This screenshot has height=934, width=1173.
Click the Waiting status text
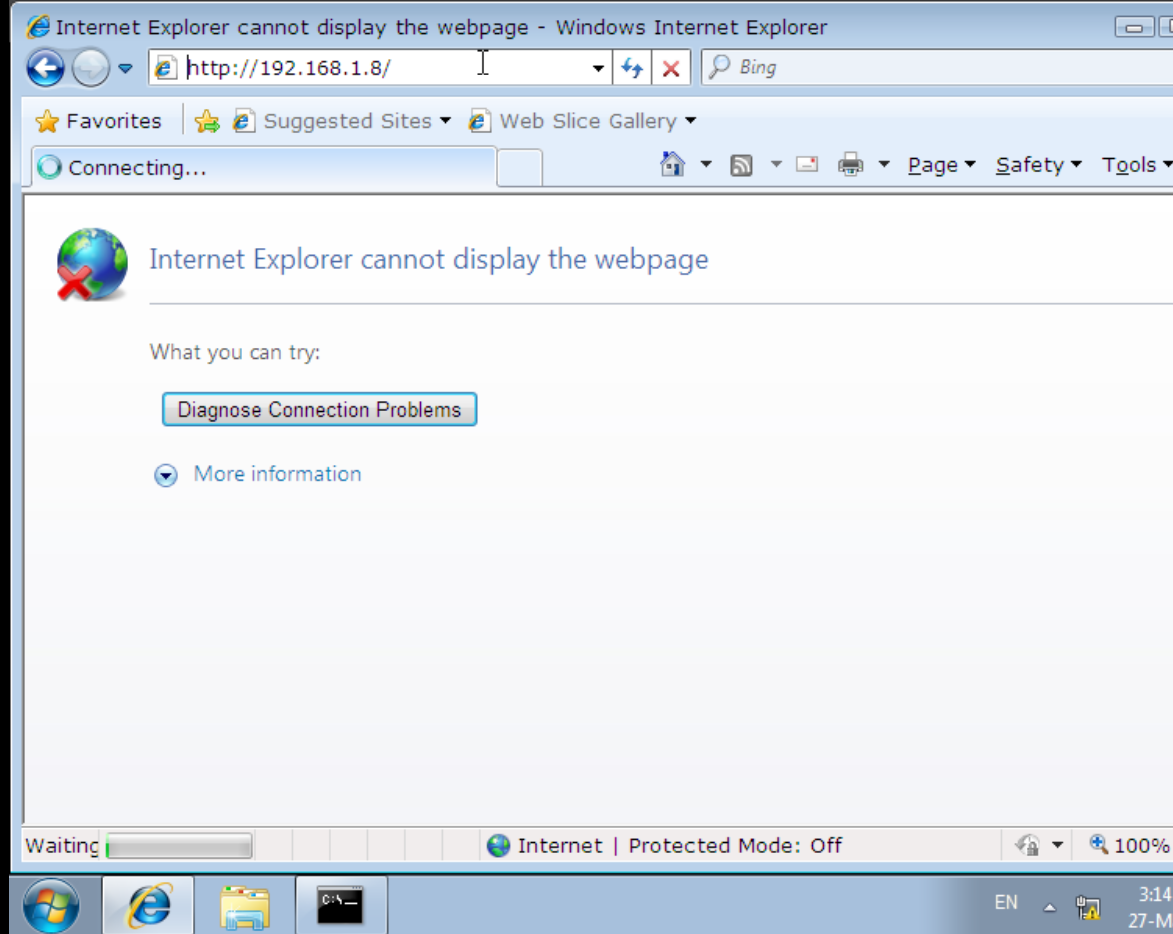point(61,846)
